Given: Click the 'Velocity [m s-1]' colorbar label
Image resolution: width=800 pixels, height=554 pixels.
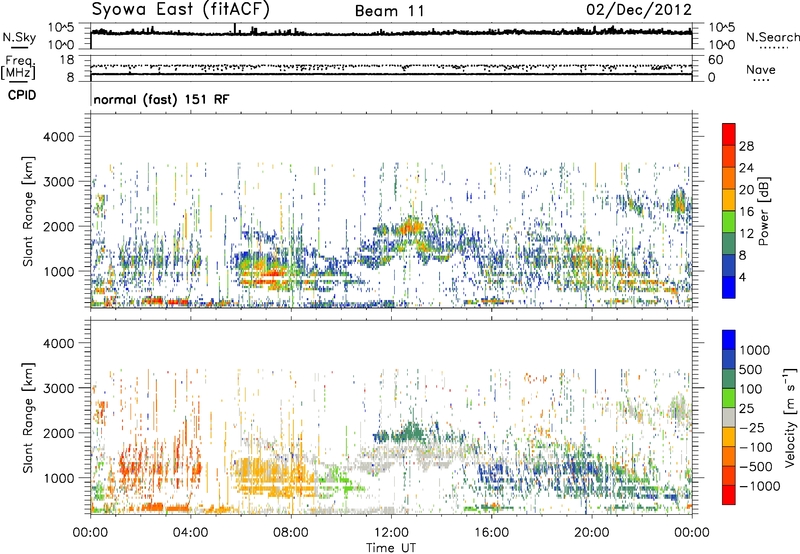Looking at the screenshot, I should [x=790, y=417].
